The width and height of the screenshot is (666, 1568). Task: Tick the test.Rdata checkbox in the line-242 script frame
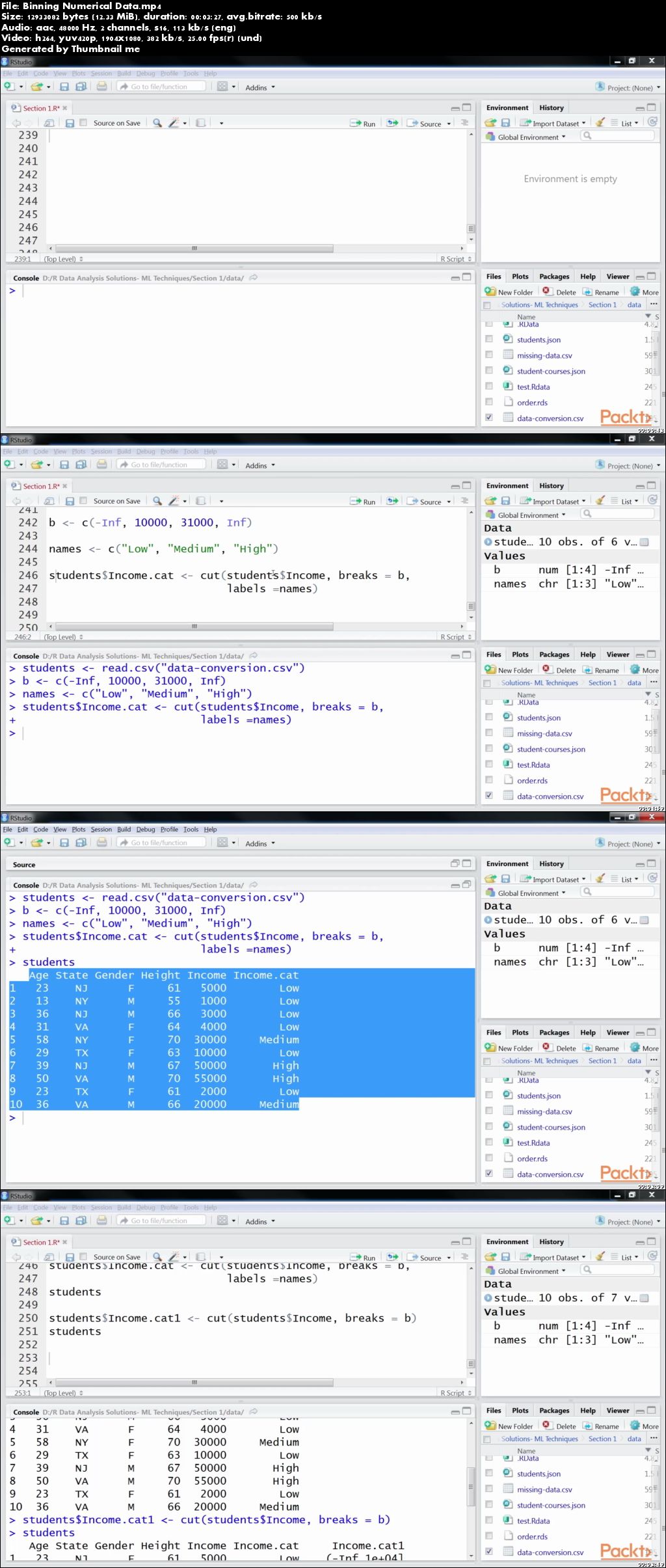(x=489, y=764)
